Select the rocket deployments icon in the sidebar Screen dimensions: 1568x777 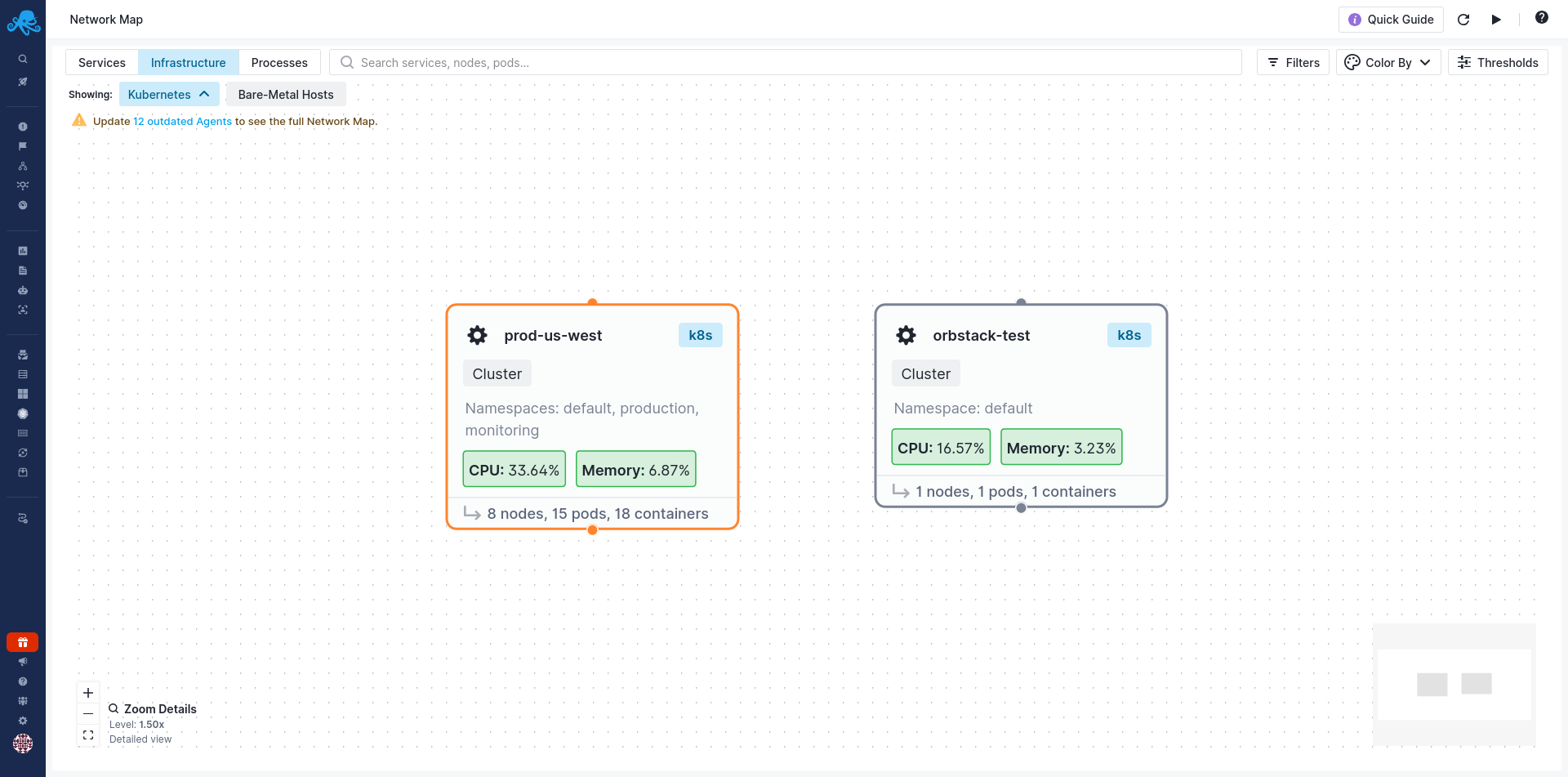(23, 82)
